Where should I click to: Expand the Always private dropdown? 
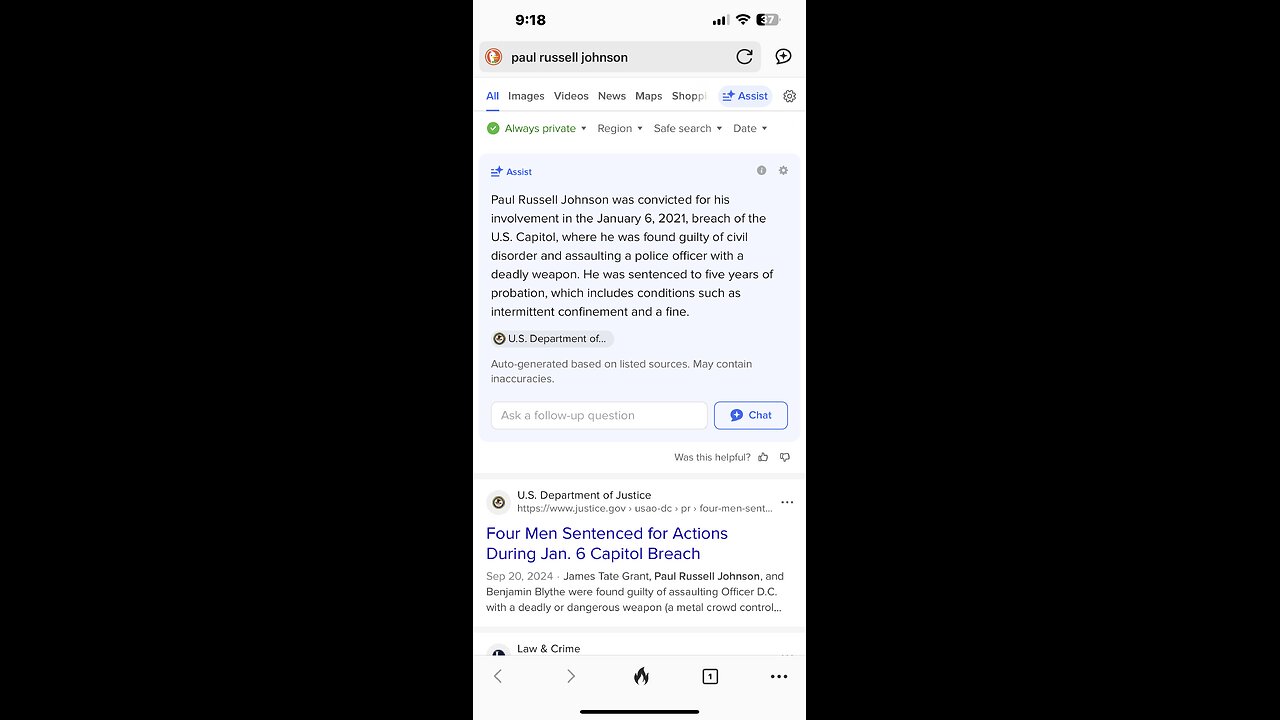(537, 128)
